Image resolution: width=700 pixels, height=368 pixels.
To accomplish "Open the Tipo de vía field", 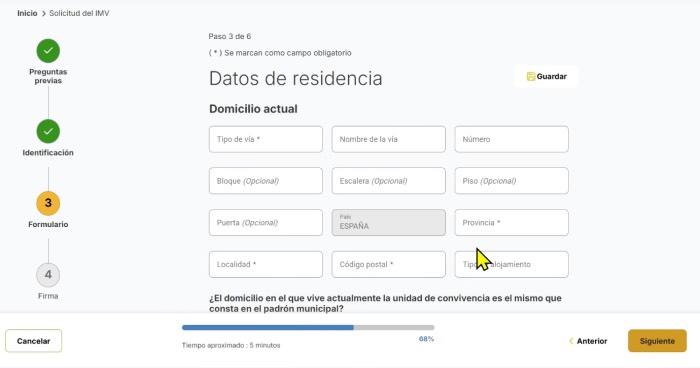I will point(266,139).
